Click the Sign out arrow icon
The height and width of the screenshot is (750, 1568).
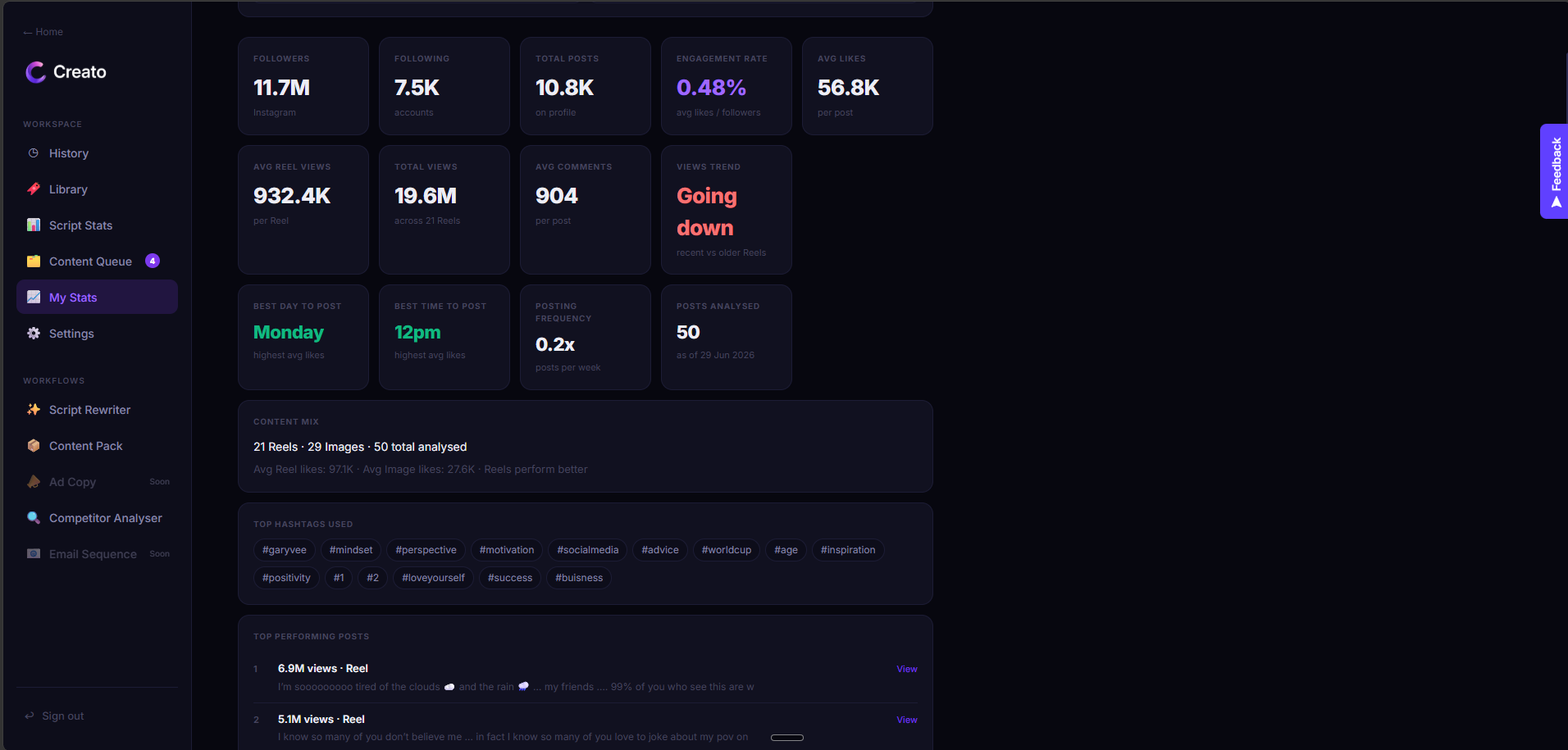pos(30,716)
